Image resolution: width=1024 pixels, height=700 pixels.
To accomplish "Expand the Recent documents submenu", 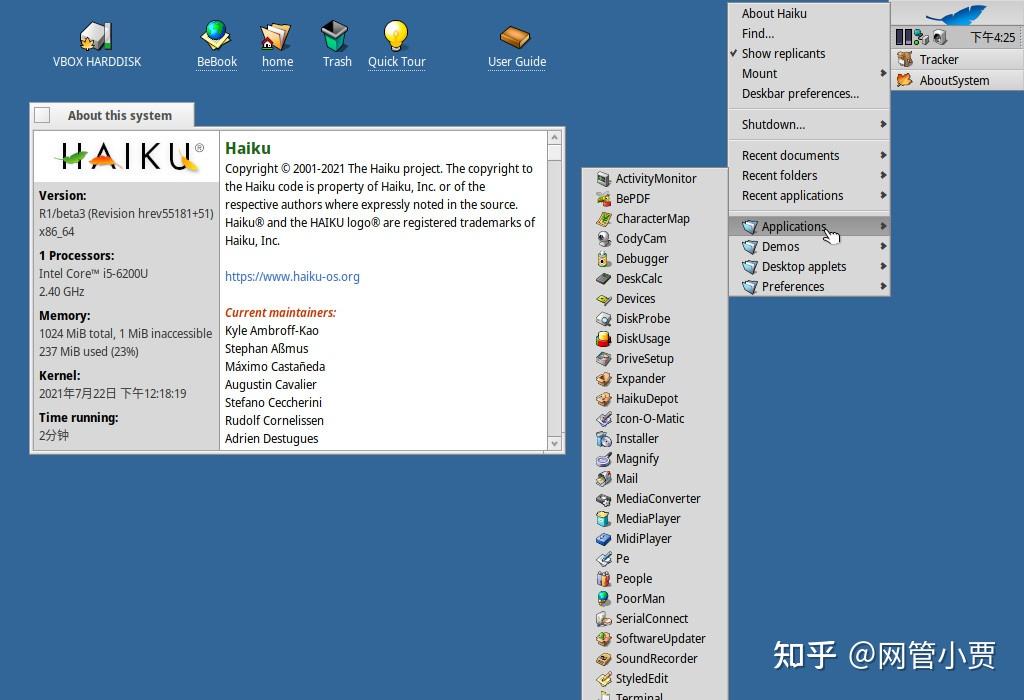I will tap(809, 155).
